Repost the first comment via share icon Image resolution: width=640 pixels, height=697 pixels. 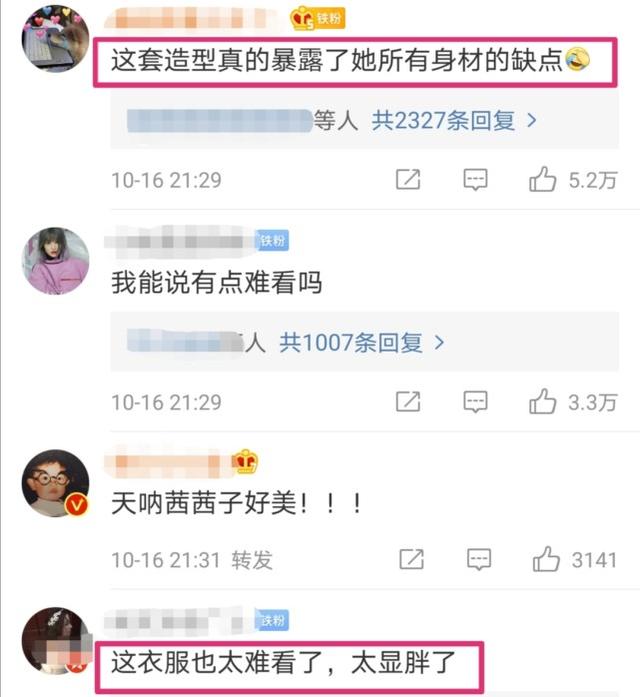(408, 180)
